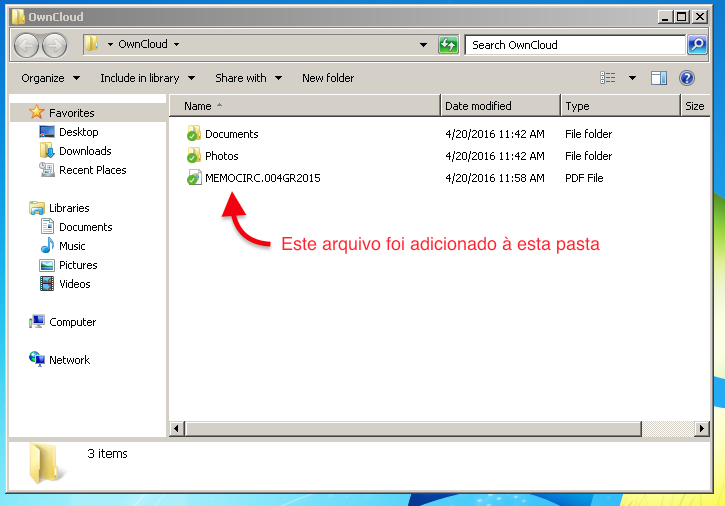This screenshot has height=506, width=725.
Task: Open the Music library
Action: coord(72,246)
